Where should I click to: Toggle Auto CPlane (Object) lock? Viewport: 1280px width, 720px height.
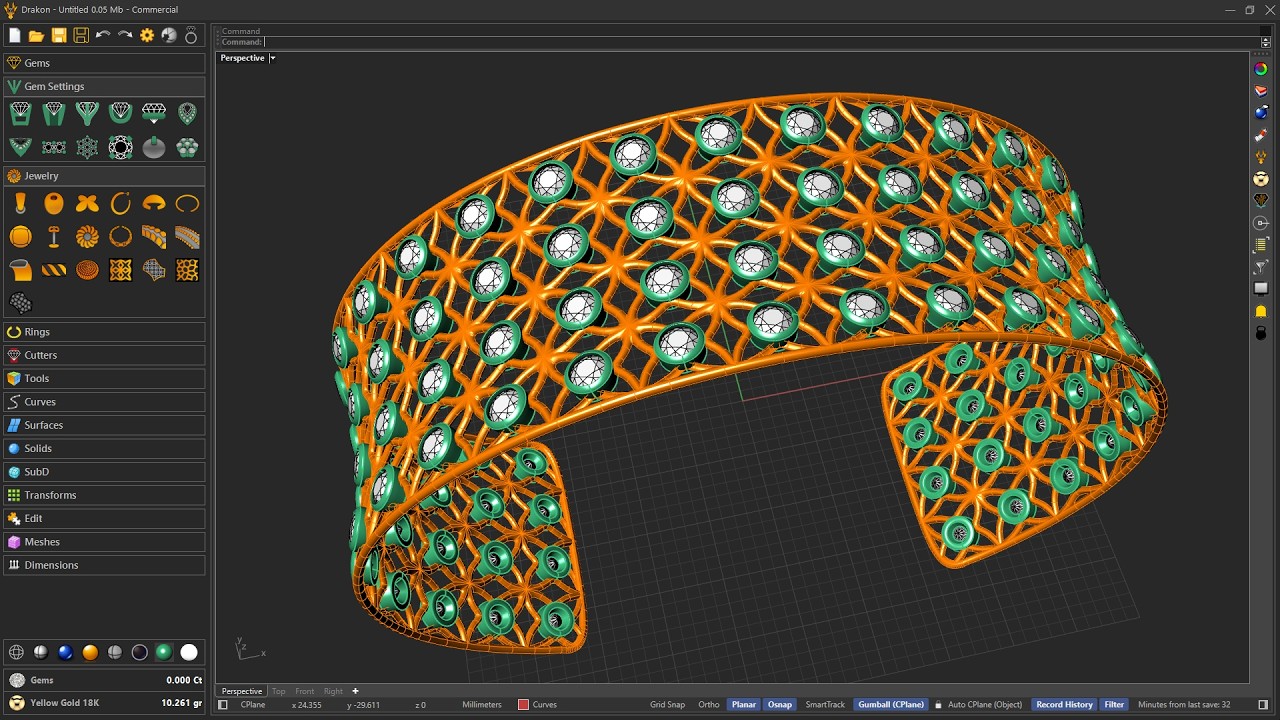click(938, 705)
